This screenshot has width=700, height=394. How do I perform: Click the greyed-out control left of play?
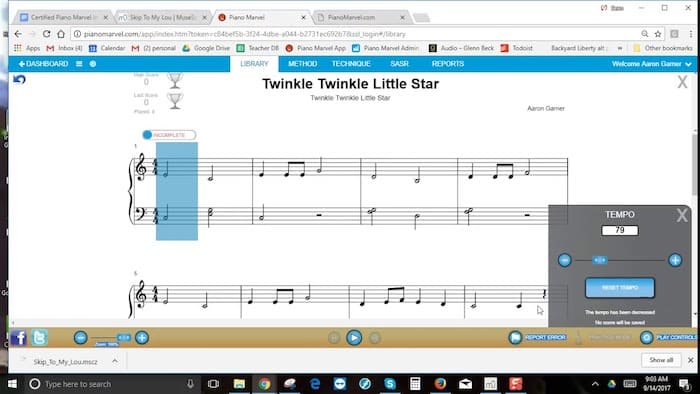[x=334, y=338]
